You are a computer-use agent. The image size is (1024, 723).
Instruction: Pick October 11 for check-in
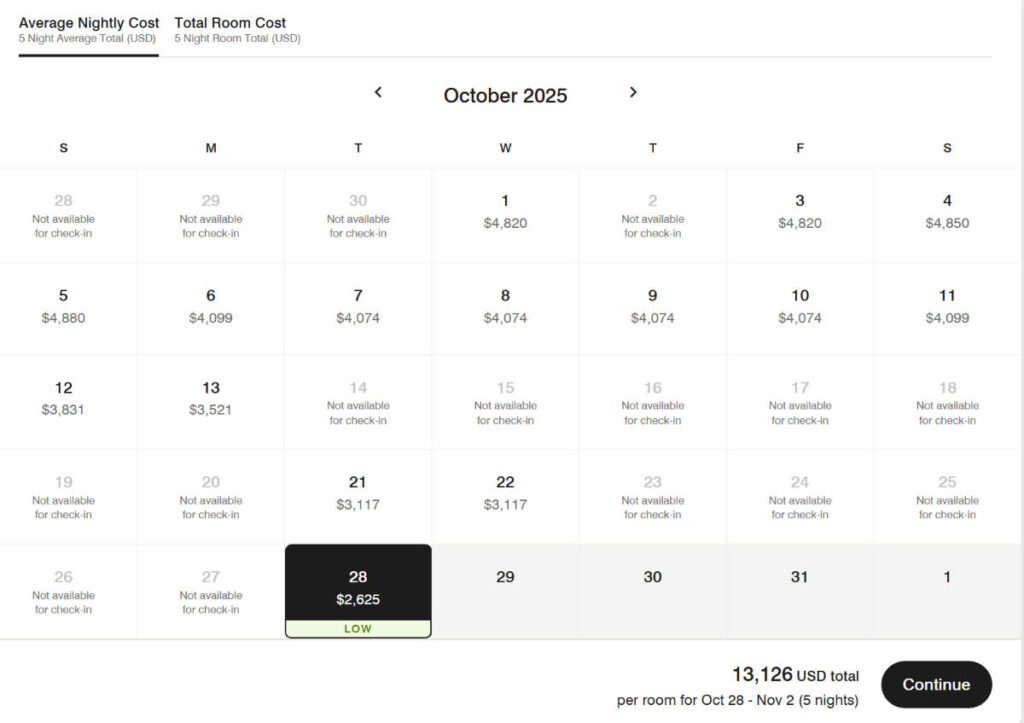pos(946,306)
